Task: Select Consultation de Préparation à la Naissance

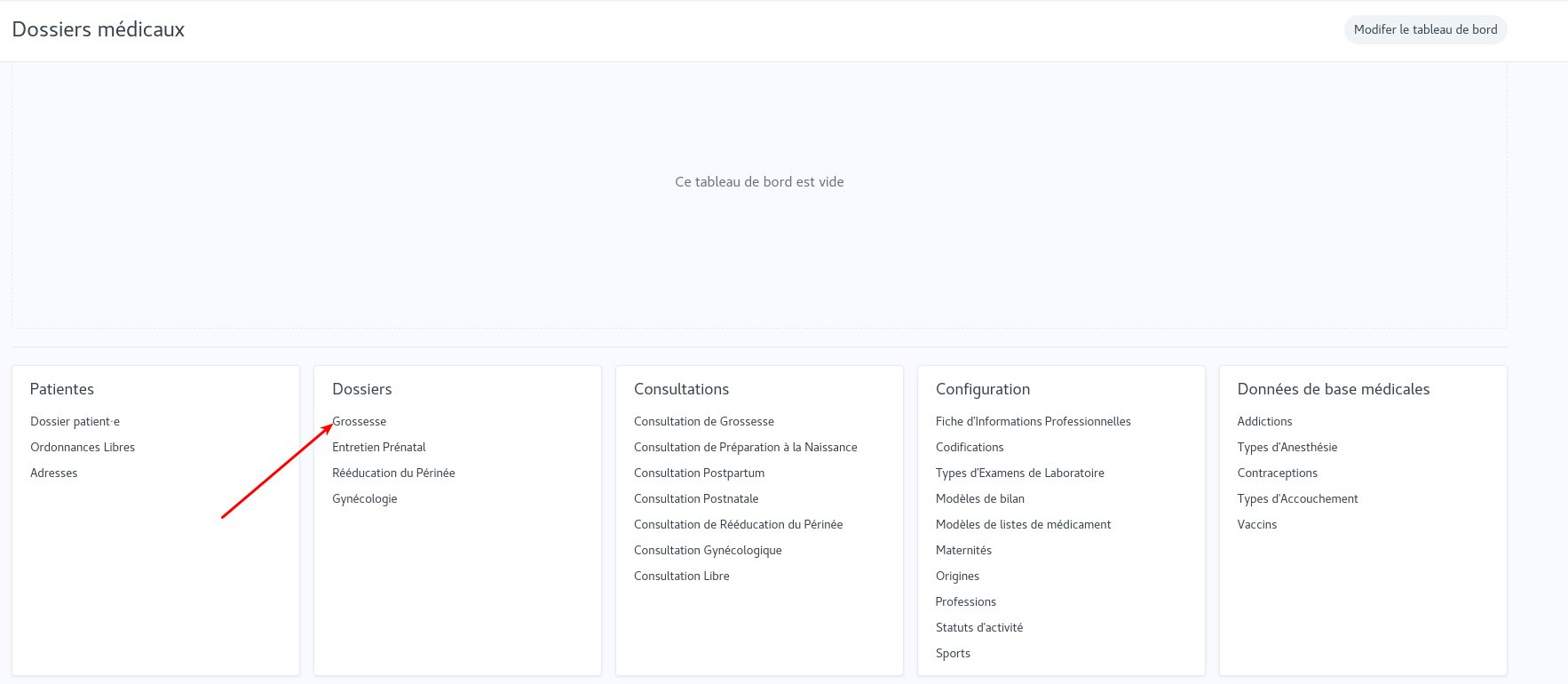Action: point(746,447)
